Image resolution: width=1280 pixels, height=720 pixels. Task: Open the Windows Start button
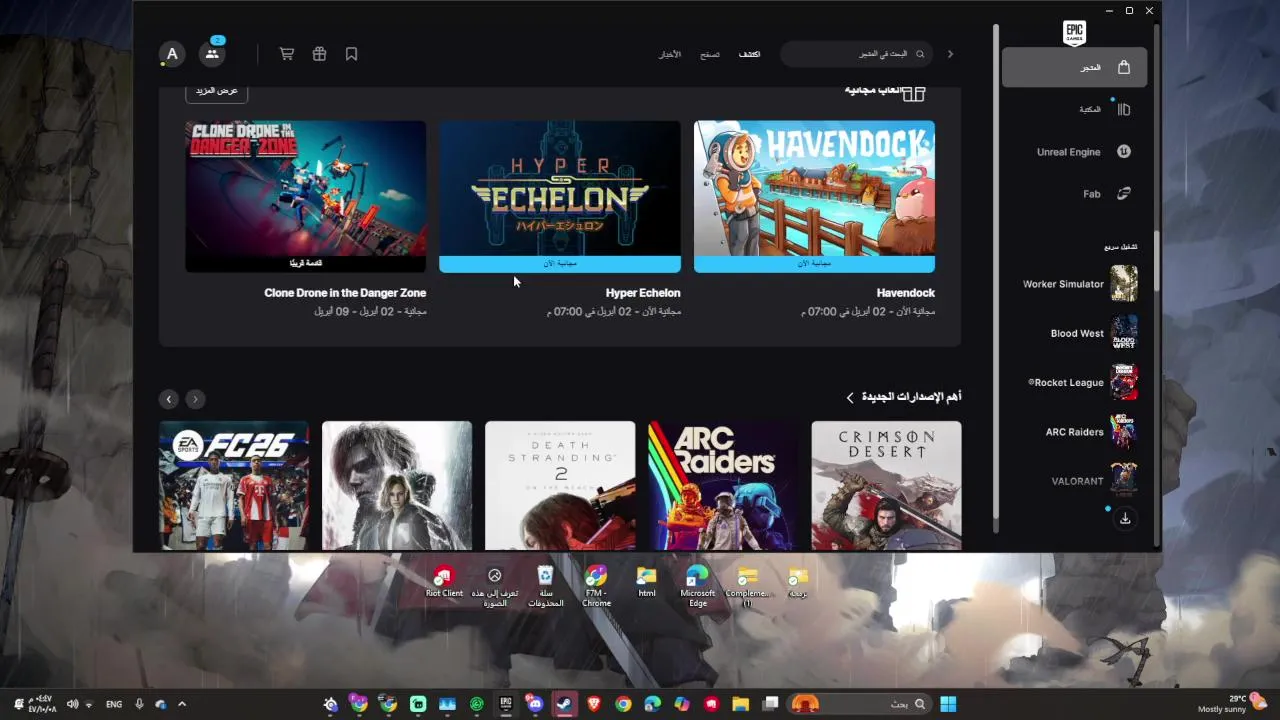pos(947,704)
